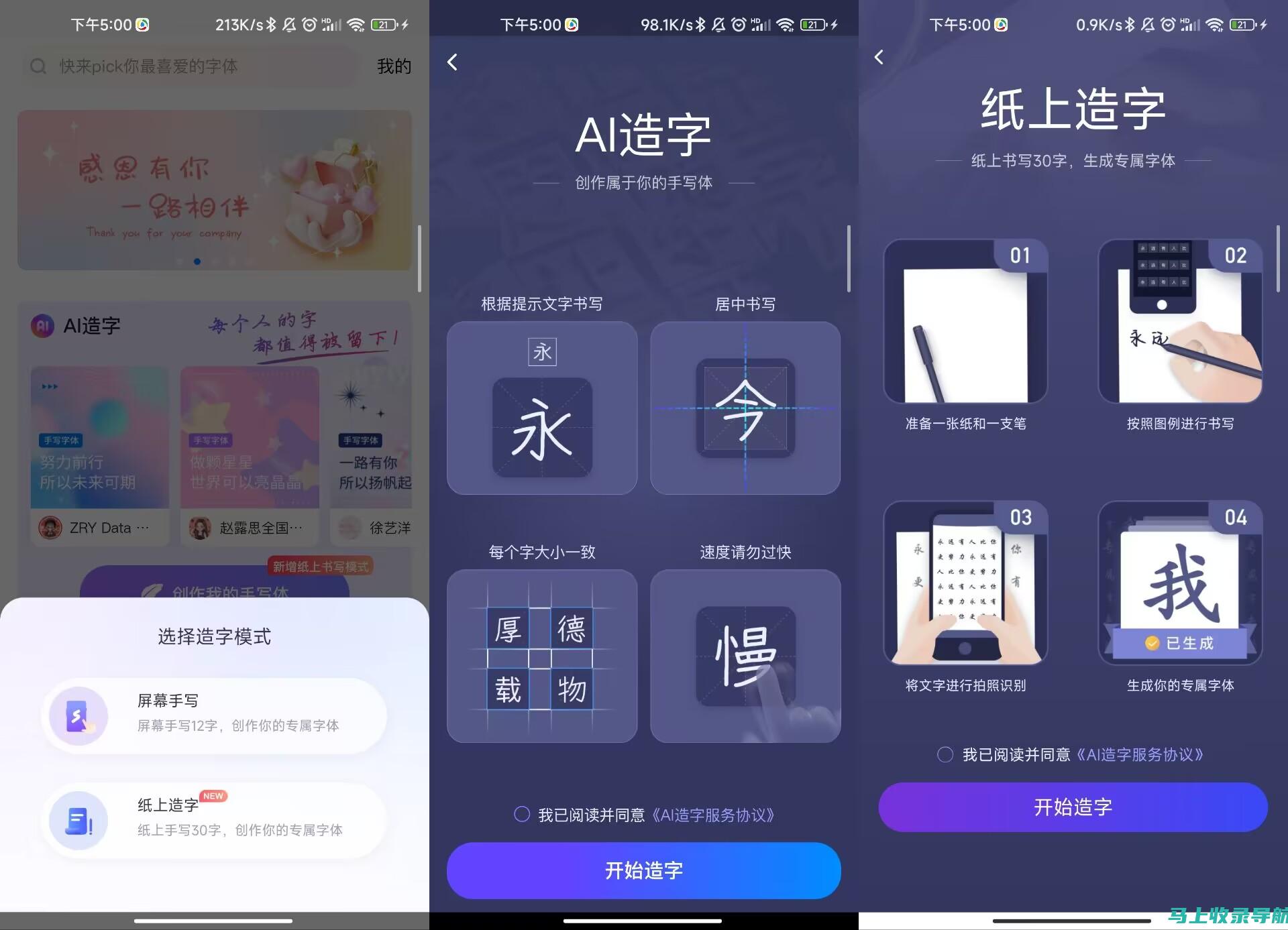Toggle 我已阅读并同意 AI造字服务协议 checkbox
This screenshot has width=1288, height=930.
pos(520,814)
